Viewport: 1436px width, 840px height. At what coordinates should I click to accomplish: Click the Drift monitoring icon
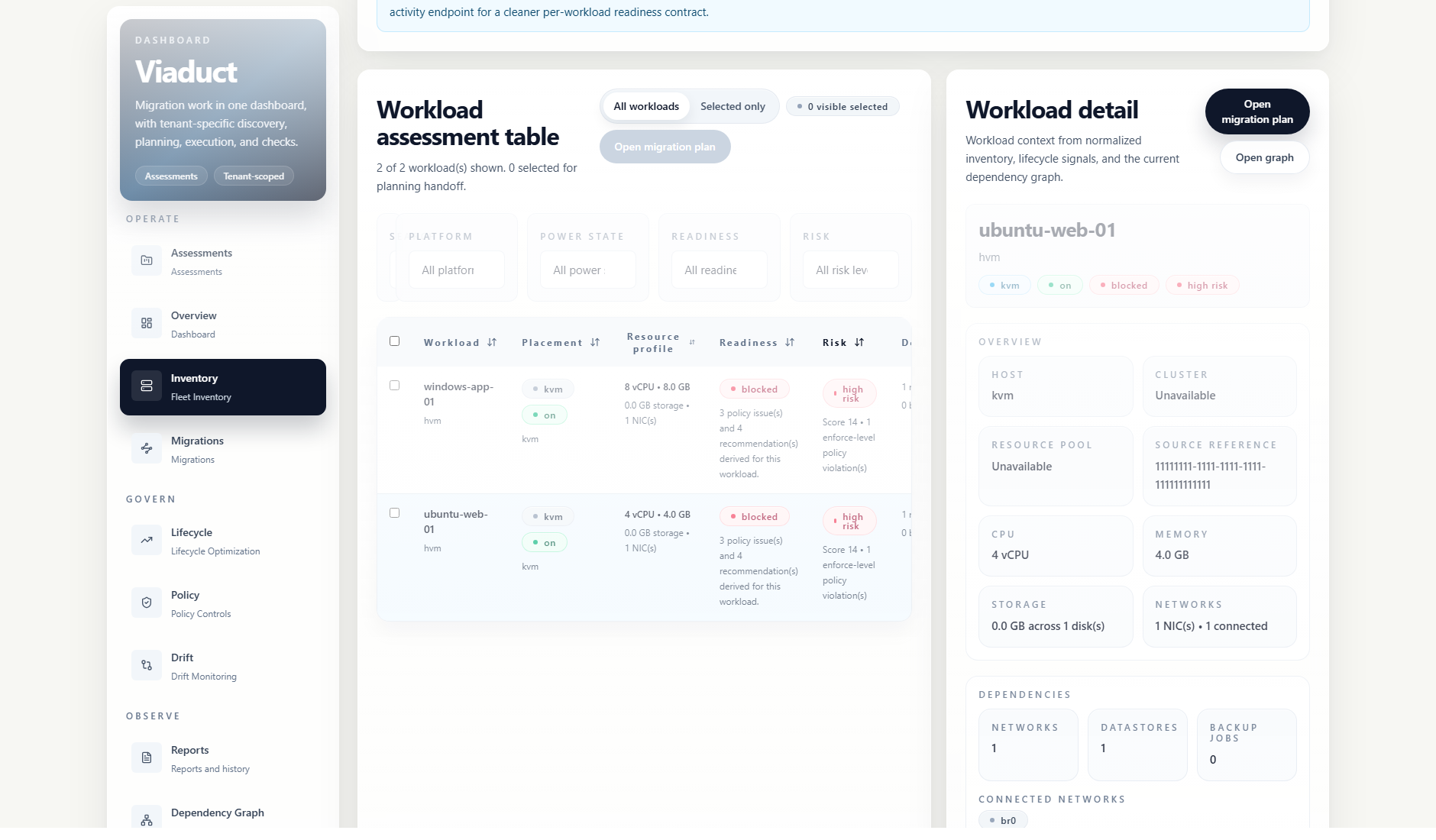(147, 665)
